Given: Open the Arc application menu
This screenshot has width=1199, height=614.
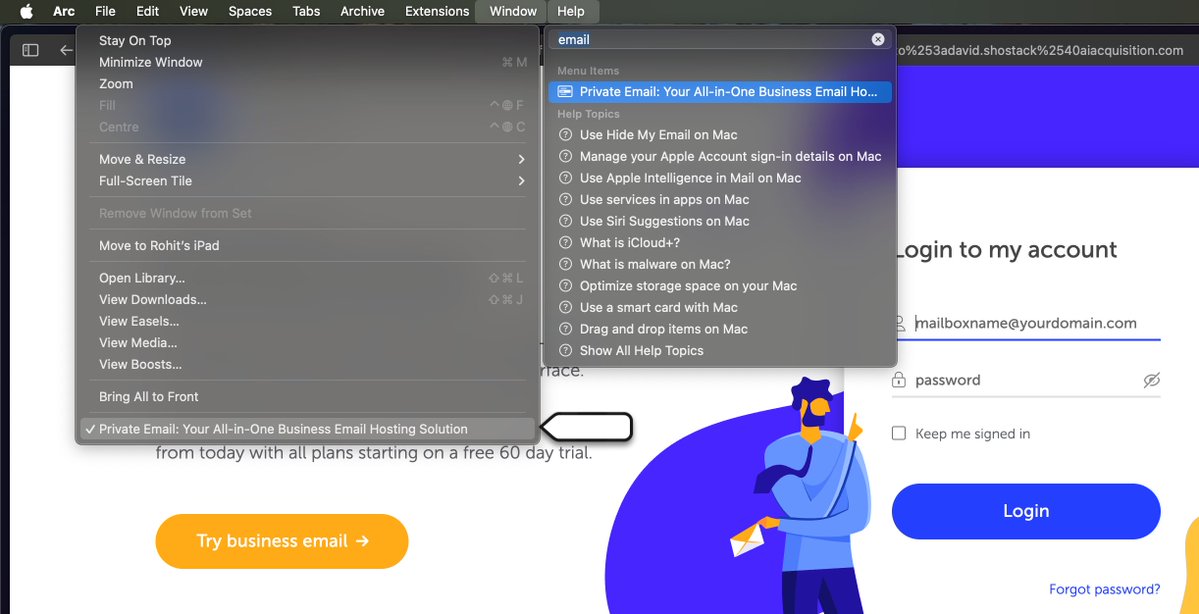Looking at the screenshot, I should 64,11.
